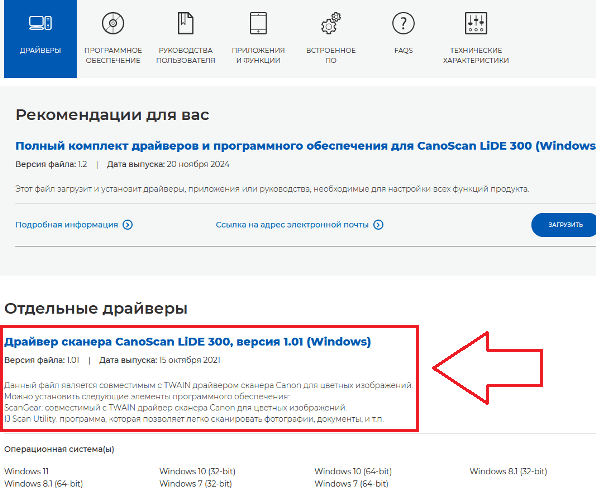This screenshot has height=497, width=596.
Task: Click the Подробная информация link
Action: pos(67,225)
